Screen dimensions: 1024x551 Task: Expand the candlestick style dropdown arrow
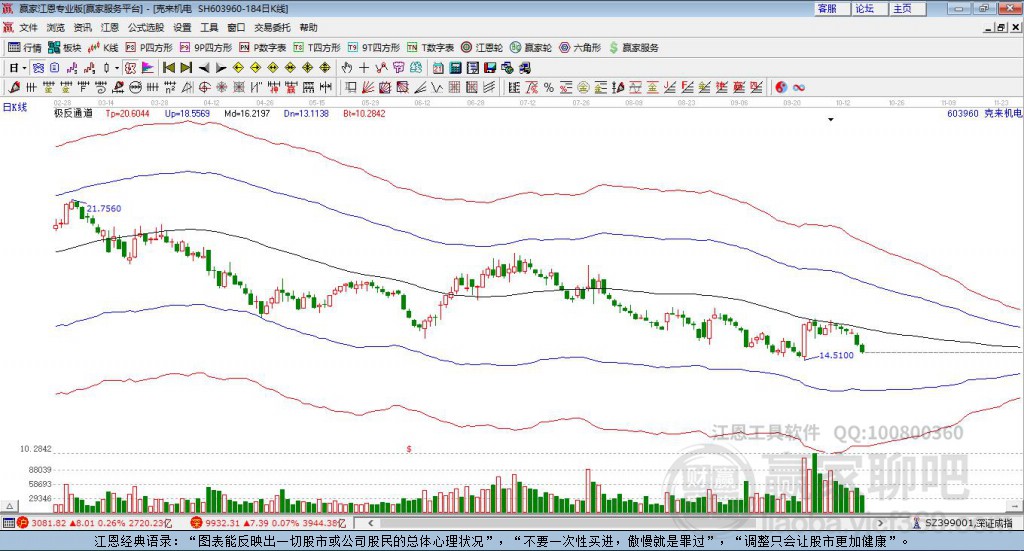click(x=117, y=68)
